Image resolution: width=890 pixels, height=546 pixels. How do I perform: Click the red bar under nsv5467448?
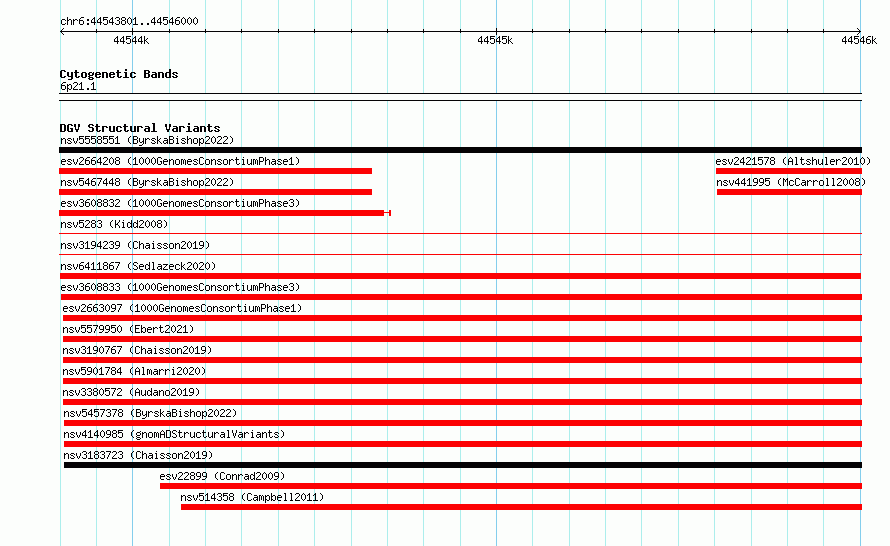point(215,192)
